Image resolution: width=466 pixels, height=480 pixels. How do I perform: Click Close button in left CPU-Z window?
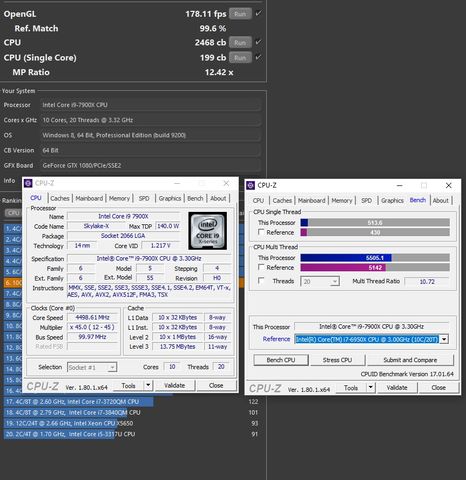(x=216, y=385)
